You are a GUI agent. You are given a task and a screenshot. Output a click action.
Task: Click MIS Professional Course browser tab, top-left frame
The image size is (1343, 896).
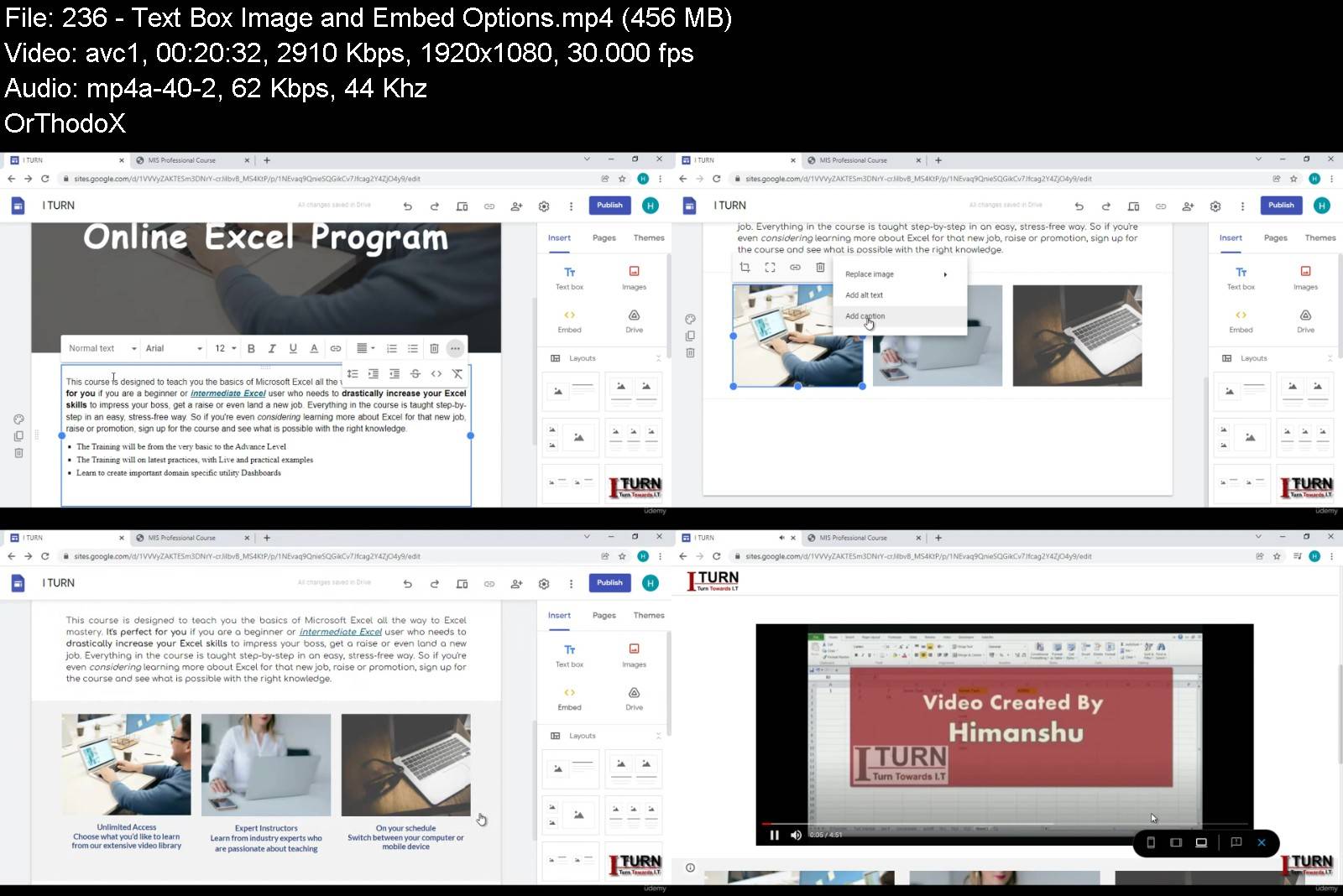tap(182, 160)
